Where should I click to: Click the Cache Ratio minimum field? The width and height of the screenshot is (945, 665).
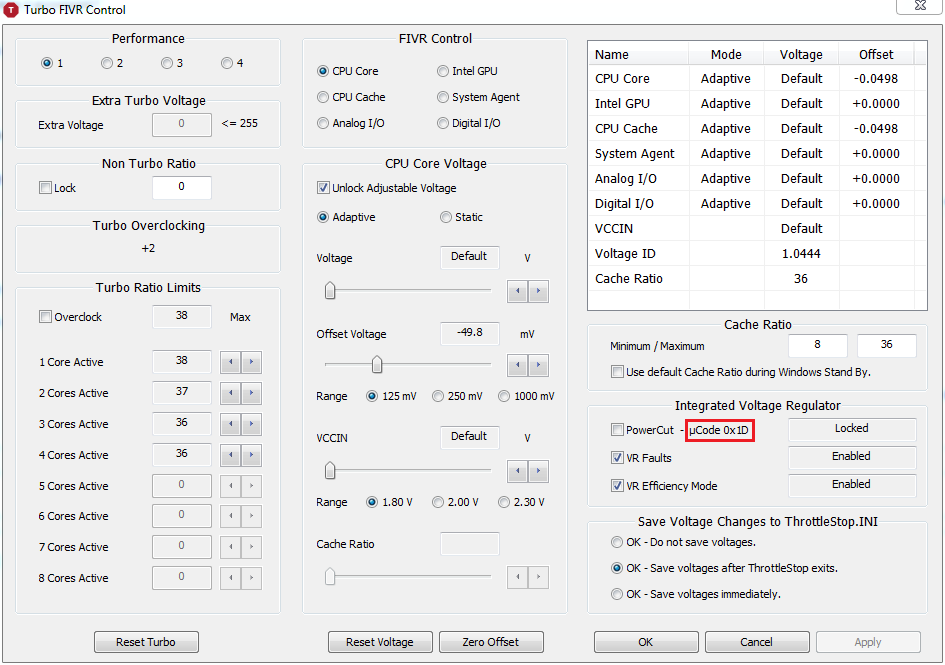coord(818,345)
